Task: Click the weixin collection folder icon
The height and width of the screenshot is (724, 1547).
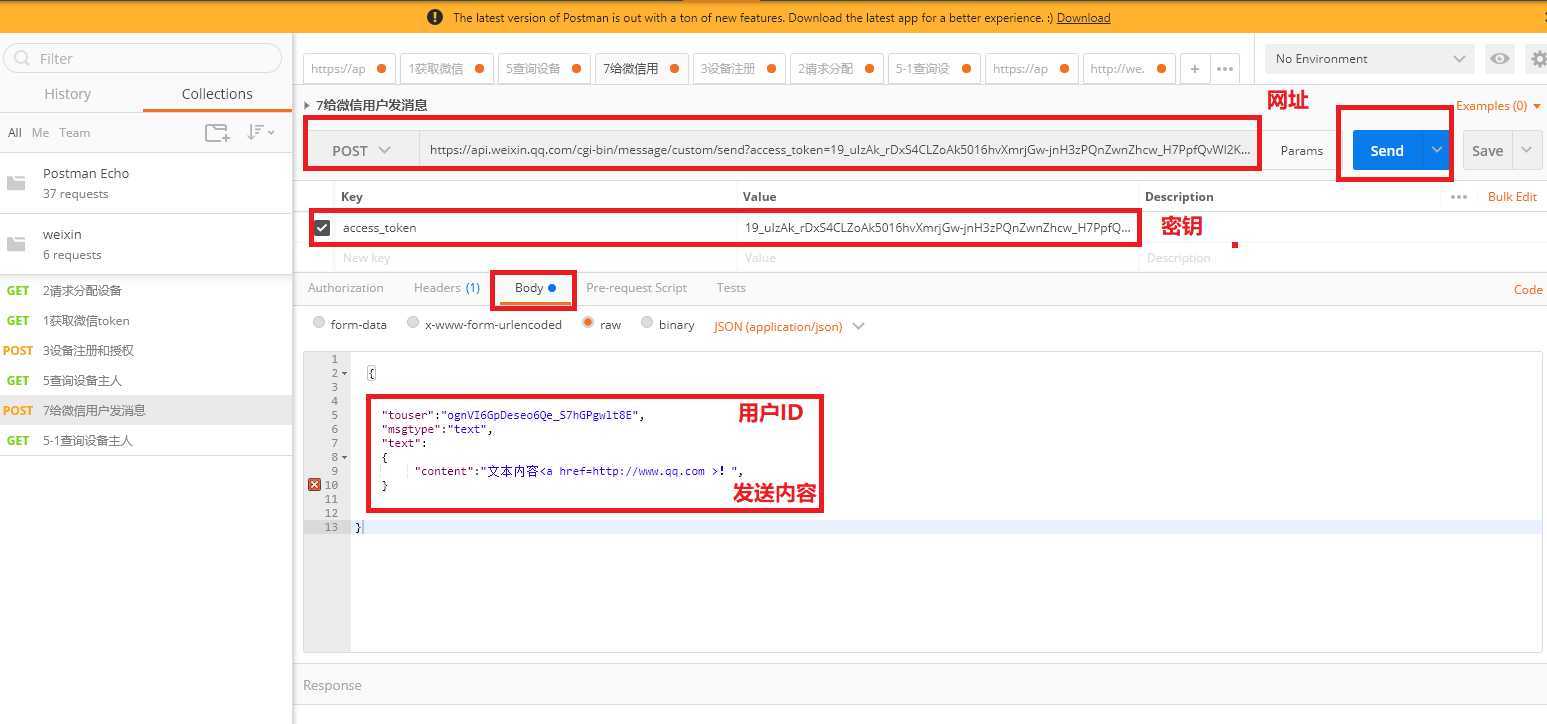Action: pos(16,244)
